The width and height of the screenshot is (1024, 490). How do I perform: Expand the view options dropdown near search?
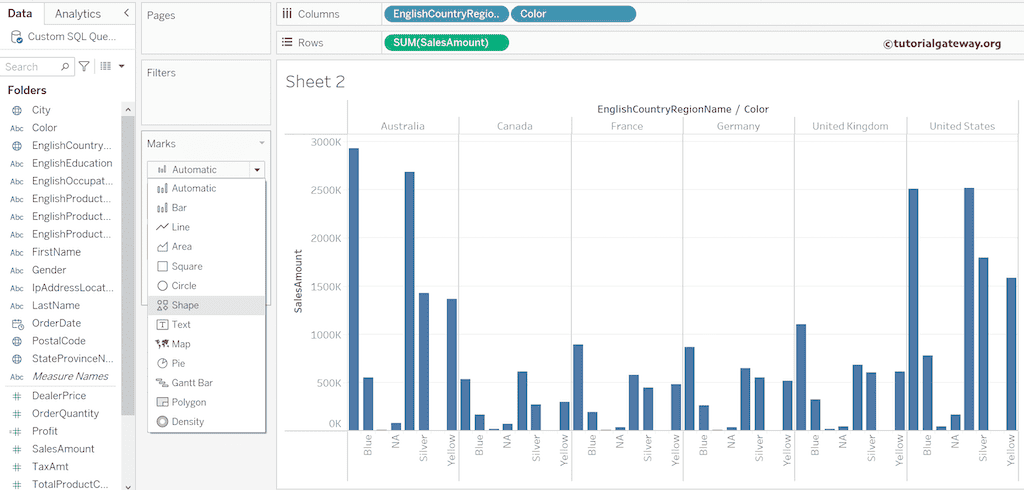point(121,67)
